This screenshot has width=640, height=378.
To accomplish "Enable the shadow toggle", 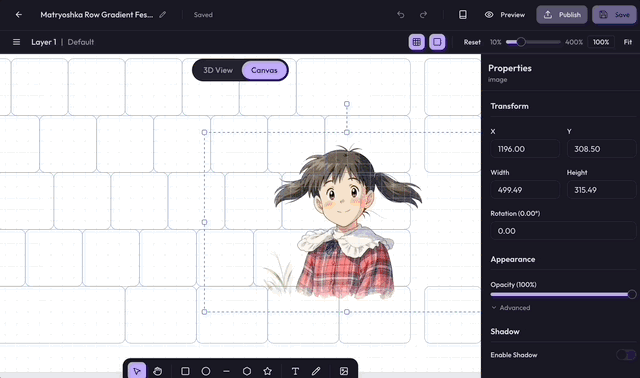I will [626, 355].
